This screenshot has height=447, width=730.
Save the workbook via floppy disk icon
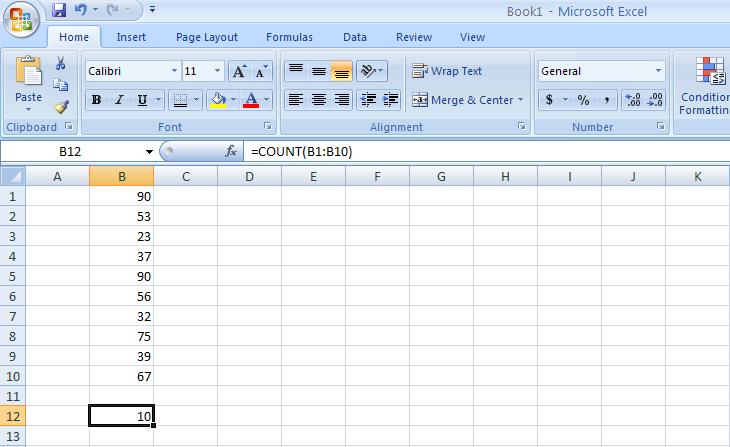pos(59,10)
